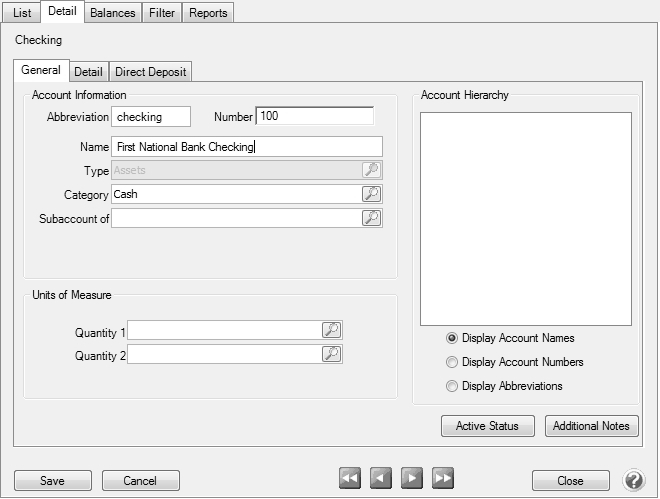Open the Quantity 2 lookup icon
Viewport: 660px width, 499px height.
pyautogui.click(x=331, y=354)
